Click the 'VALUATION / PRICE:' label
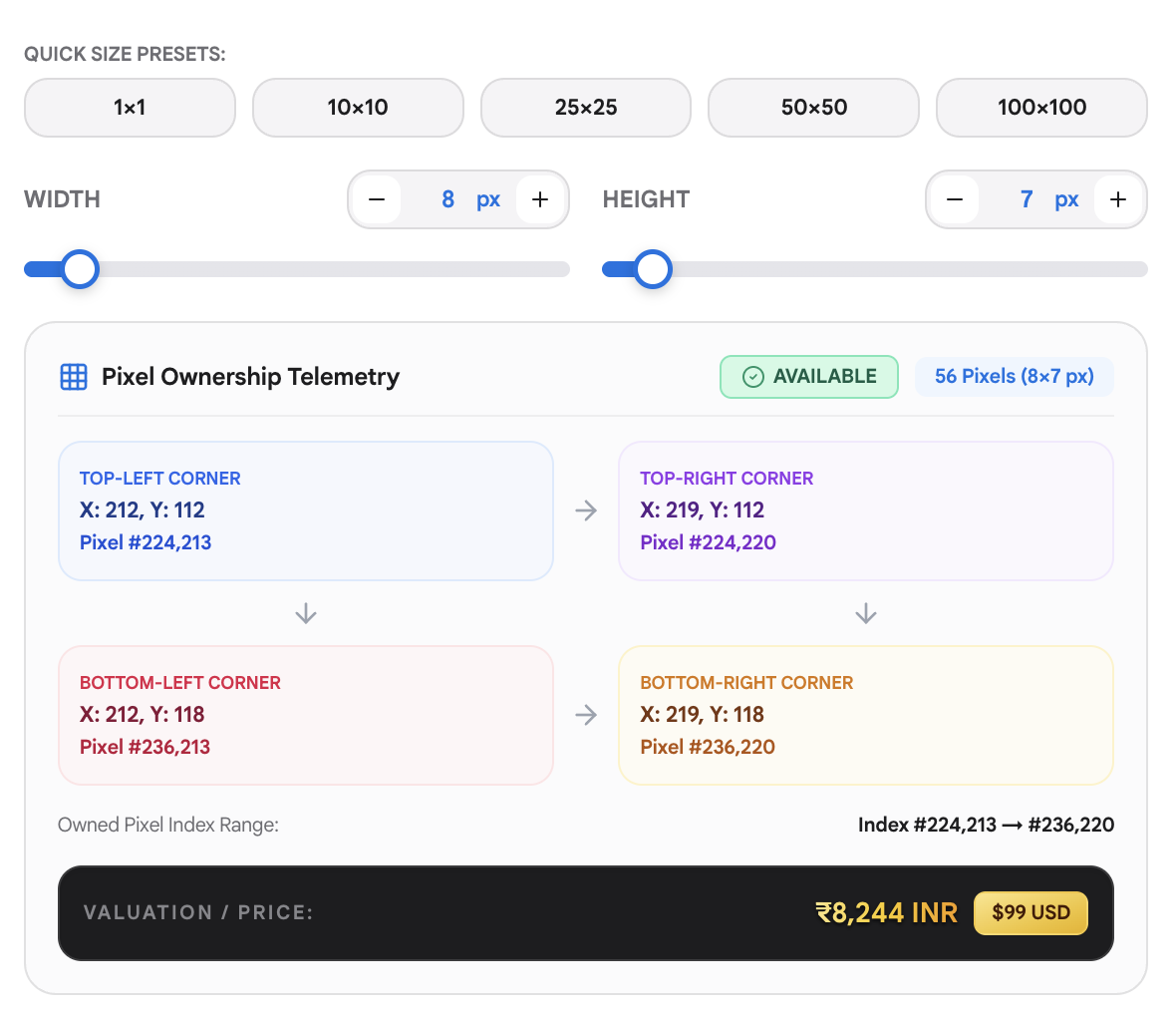This screenshot has width=1176, height=1015. click(198, 913)
